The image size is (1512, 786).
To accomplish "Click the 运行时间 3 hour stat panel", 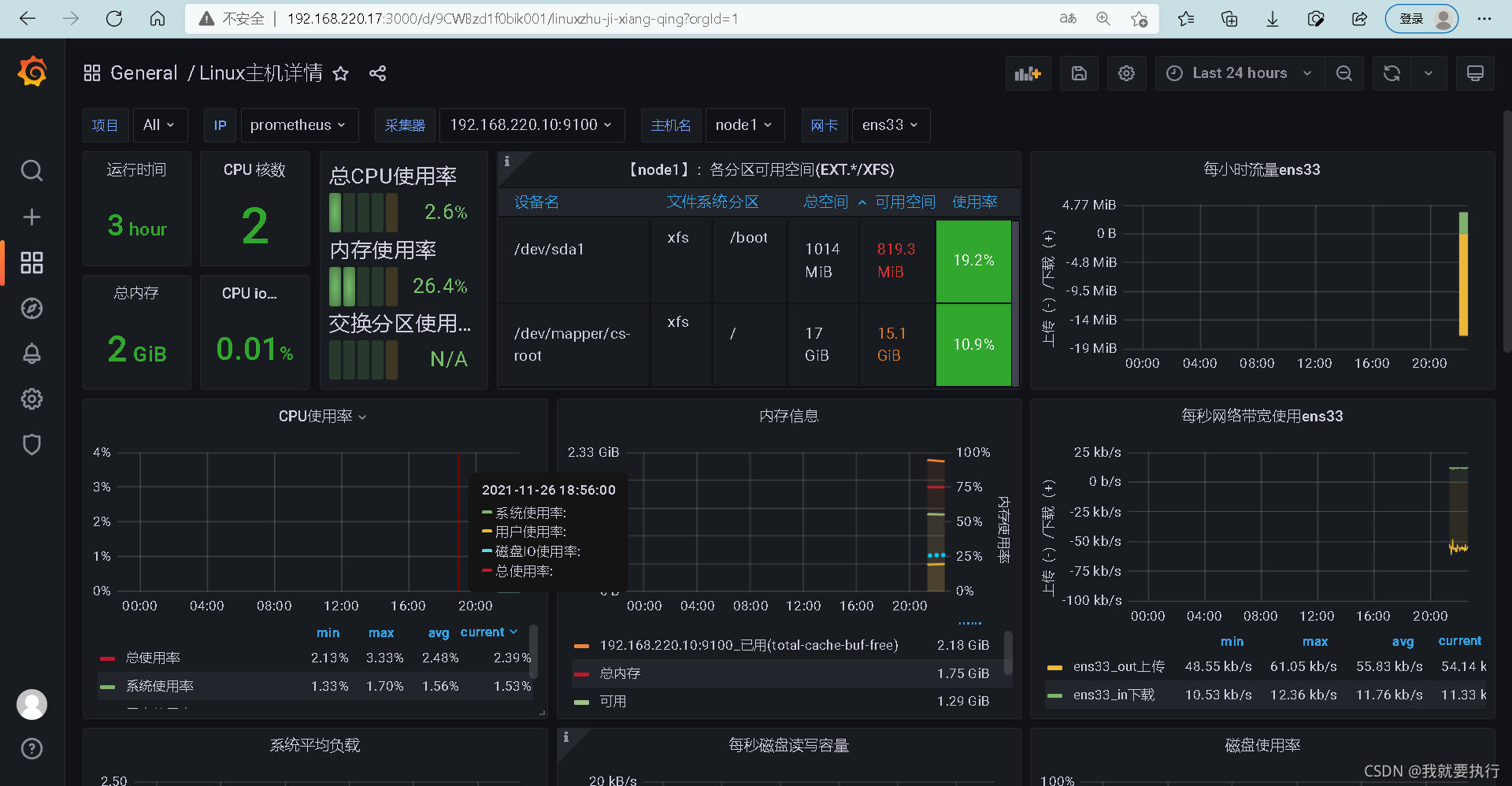I will click(x=137, y=209).
